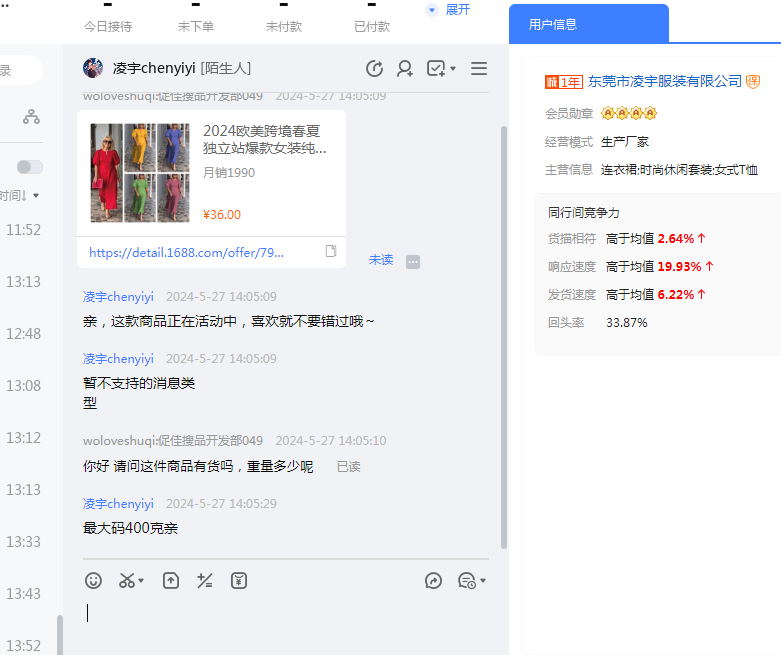Open the emoji picker in chat toolbar
The width and height of the screenshot is (781, 655).
point(93,580)
